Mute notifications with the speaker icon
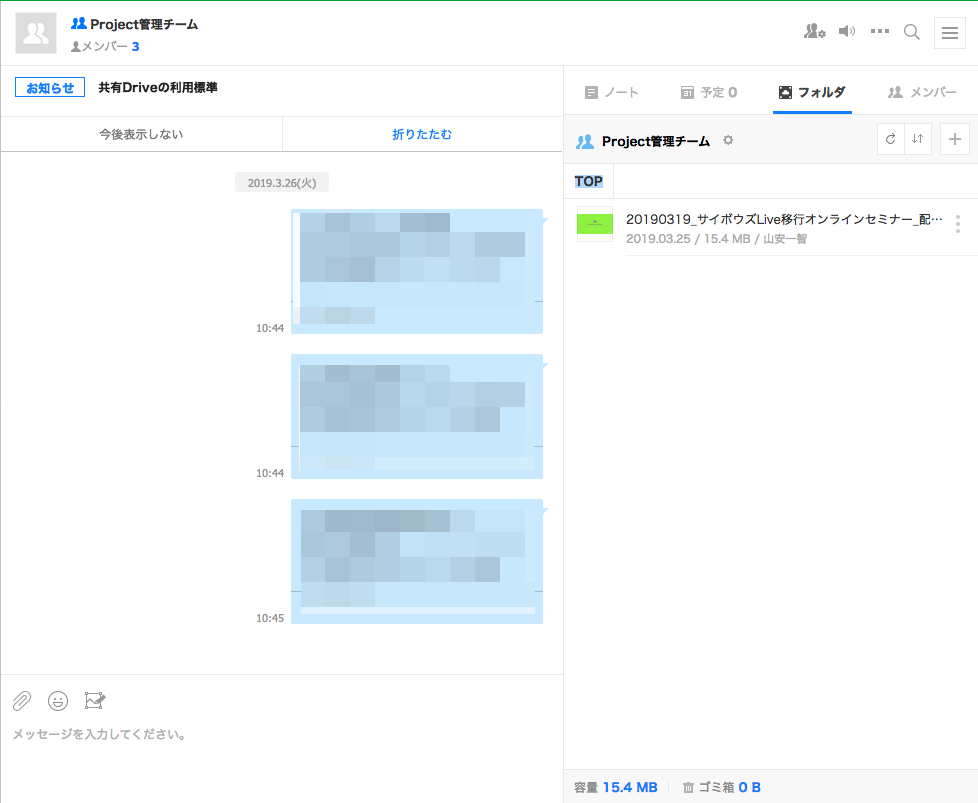The image size is (978, 803). pos(847,32)
